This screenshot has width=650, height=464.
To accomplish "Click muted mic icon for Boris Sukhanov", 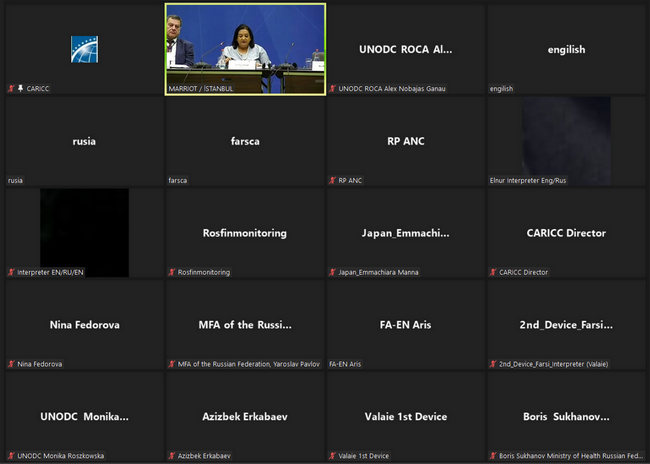I will pyautogui.click(x=493, y=456).
